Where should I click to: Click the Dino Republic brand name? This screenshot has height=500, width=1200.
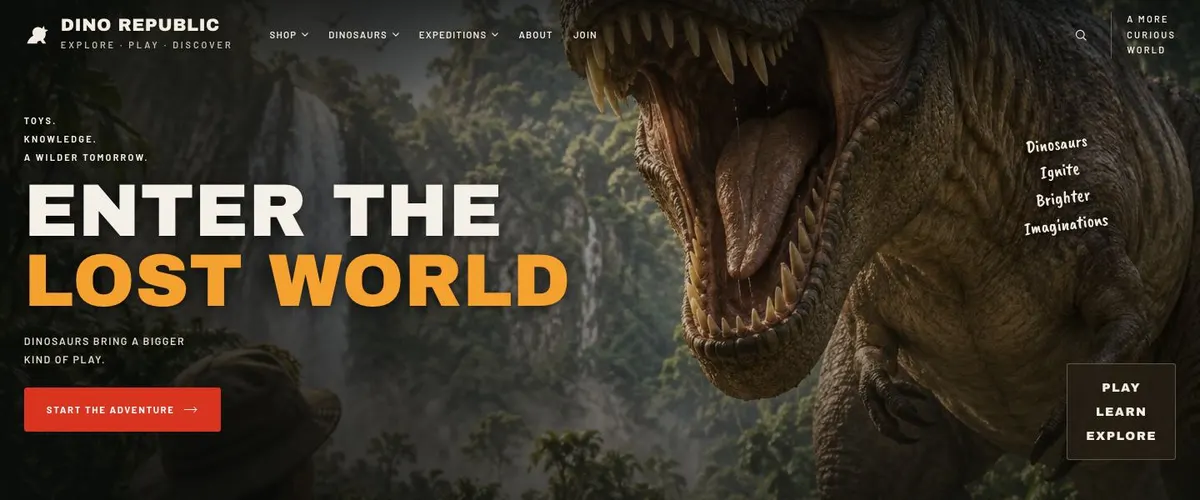point(140,25)
